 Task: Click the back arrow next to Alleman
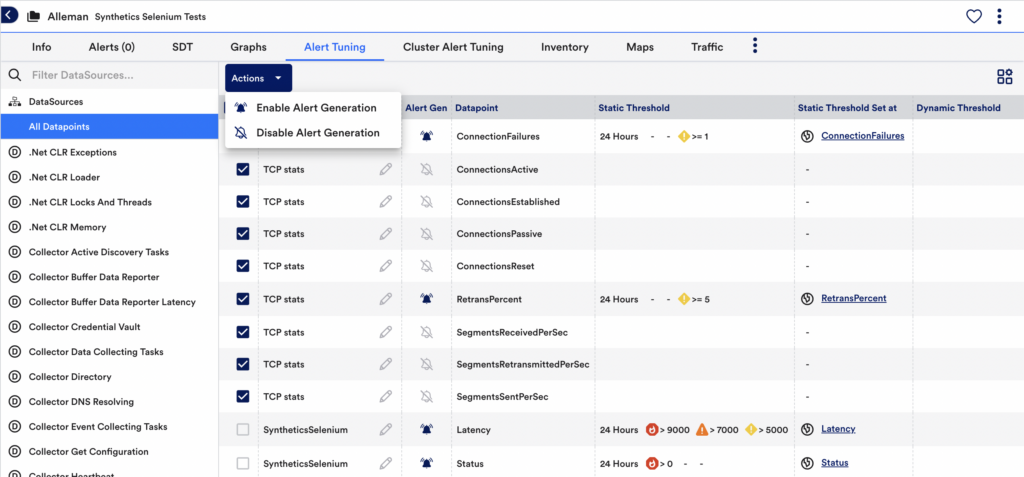pyautogui.click(x=10, y=15)
